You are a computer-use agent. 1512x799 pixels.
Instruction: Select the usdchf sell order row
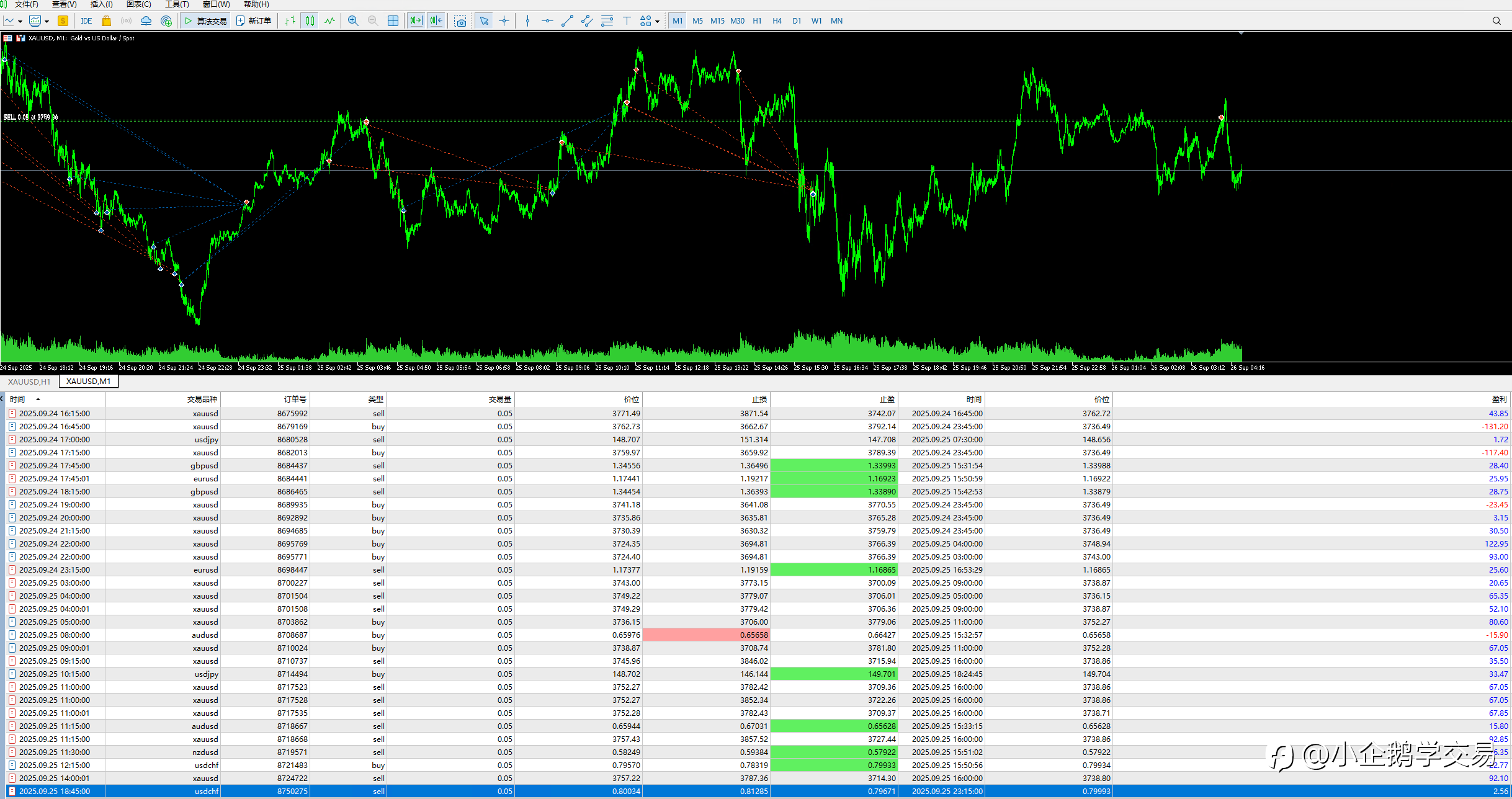pos(756,791)
